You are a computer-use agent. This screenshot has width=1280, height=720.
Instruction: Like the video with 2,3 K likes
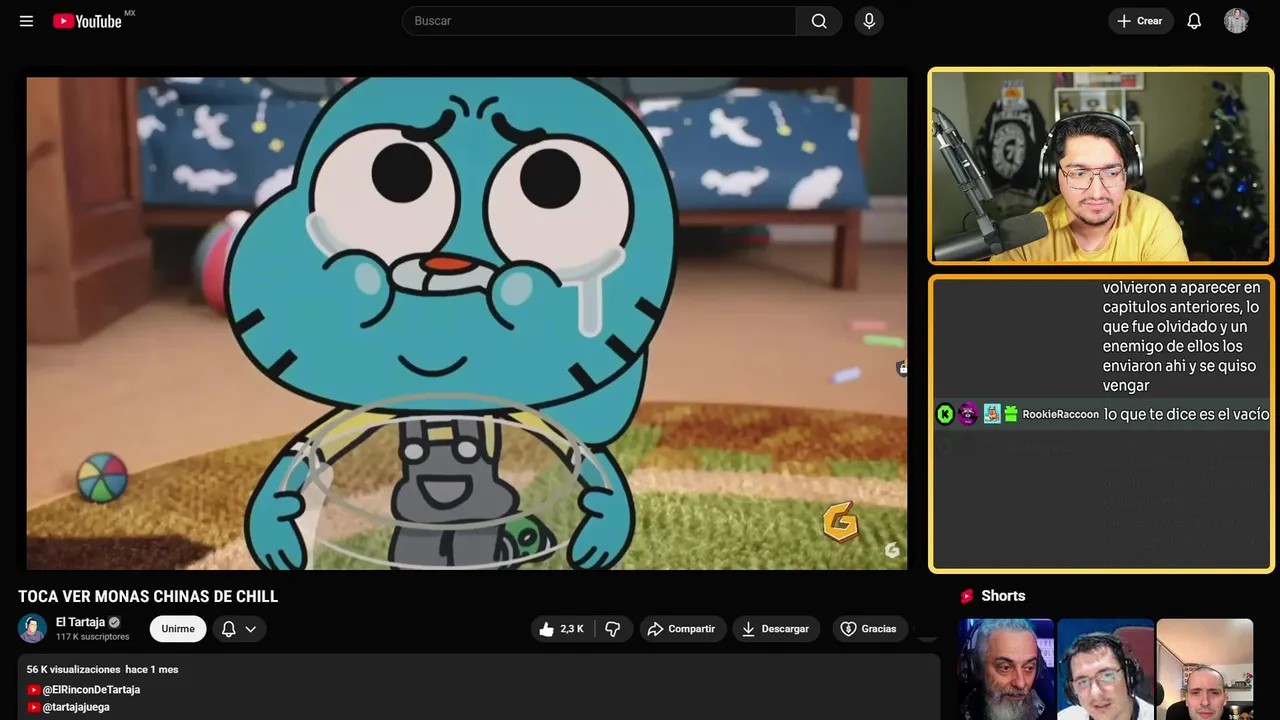tap(561, 629)
